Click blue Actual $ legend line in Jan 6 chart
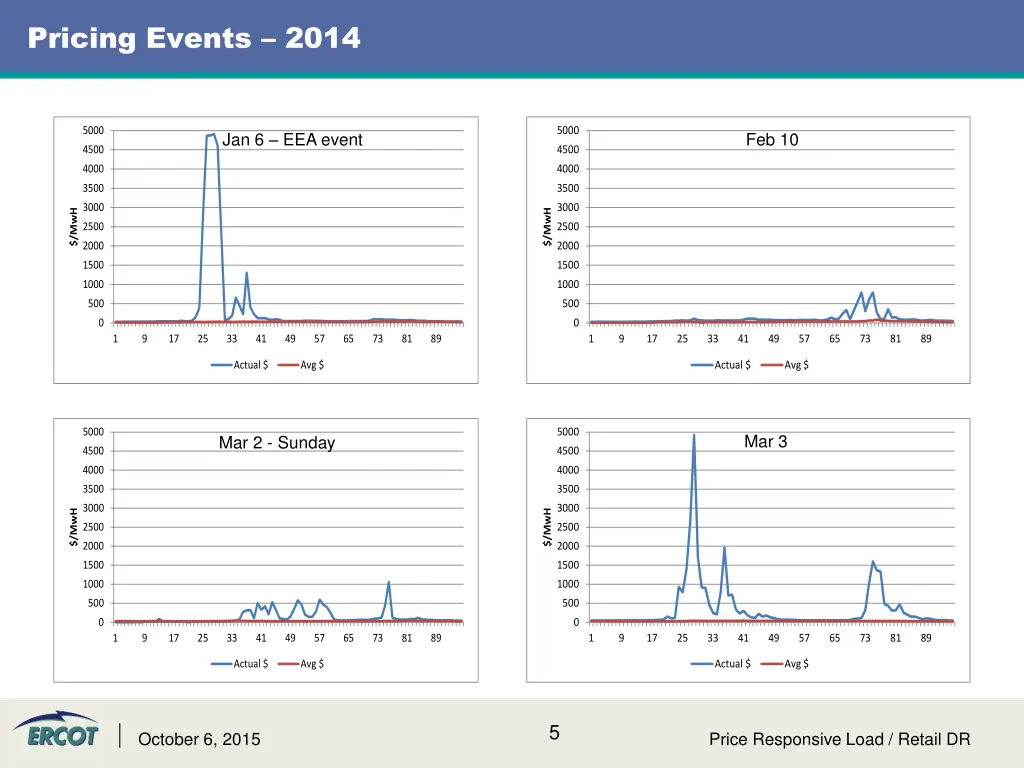Viewport: 1024px width, 768px height. click(221, 365)
